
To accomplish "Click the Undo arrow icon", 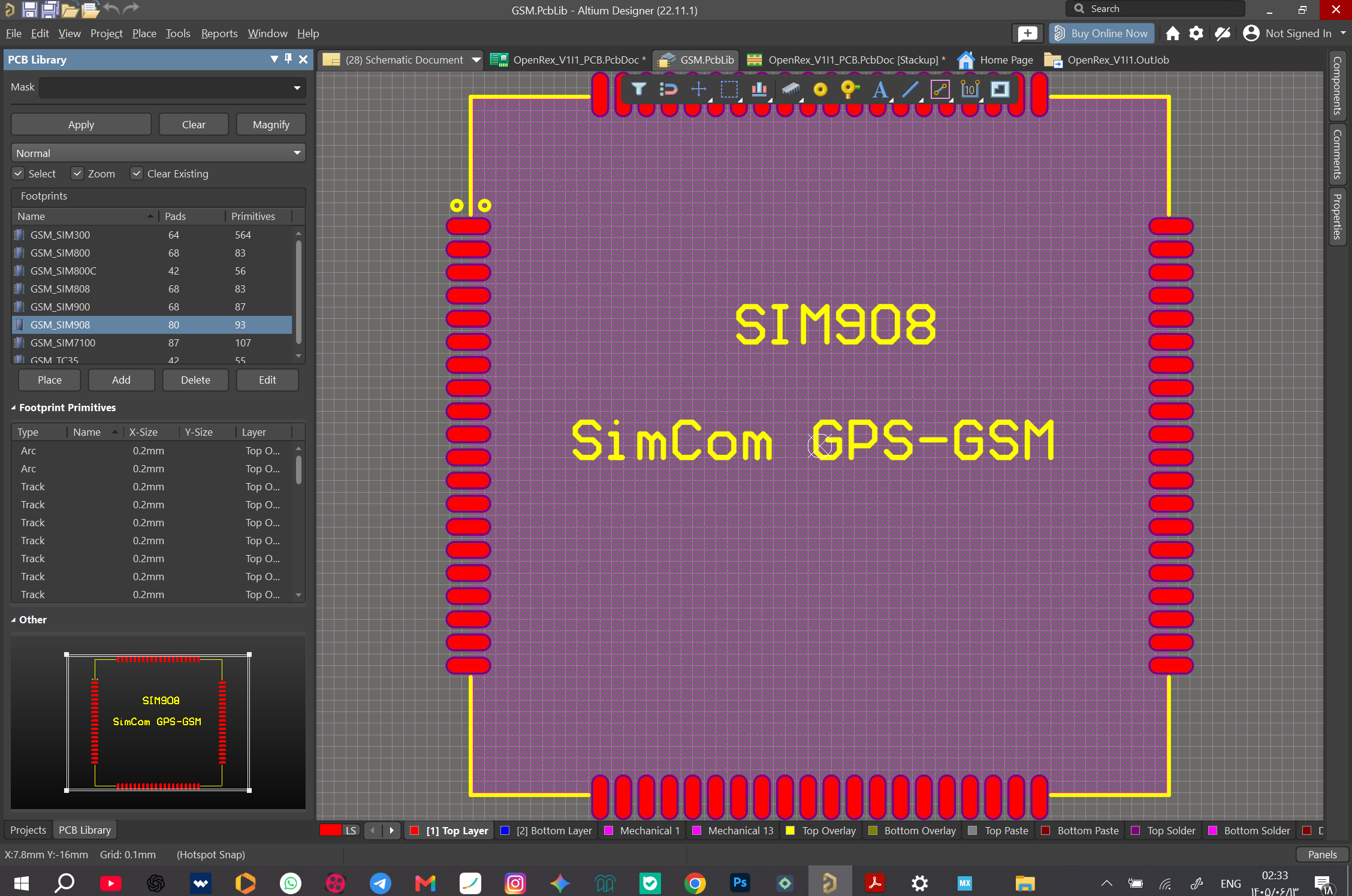I will (111, 8).
